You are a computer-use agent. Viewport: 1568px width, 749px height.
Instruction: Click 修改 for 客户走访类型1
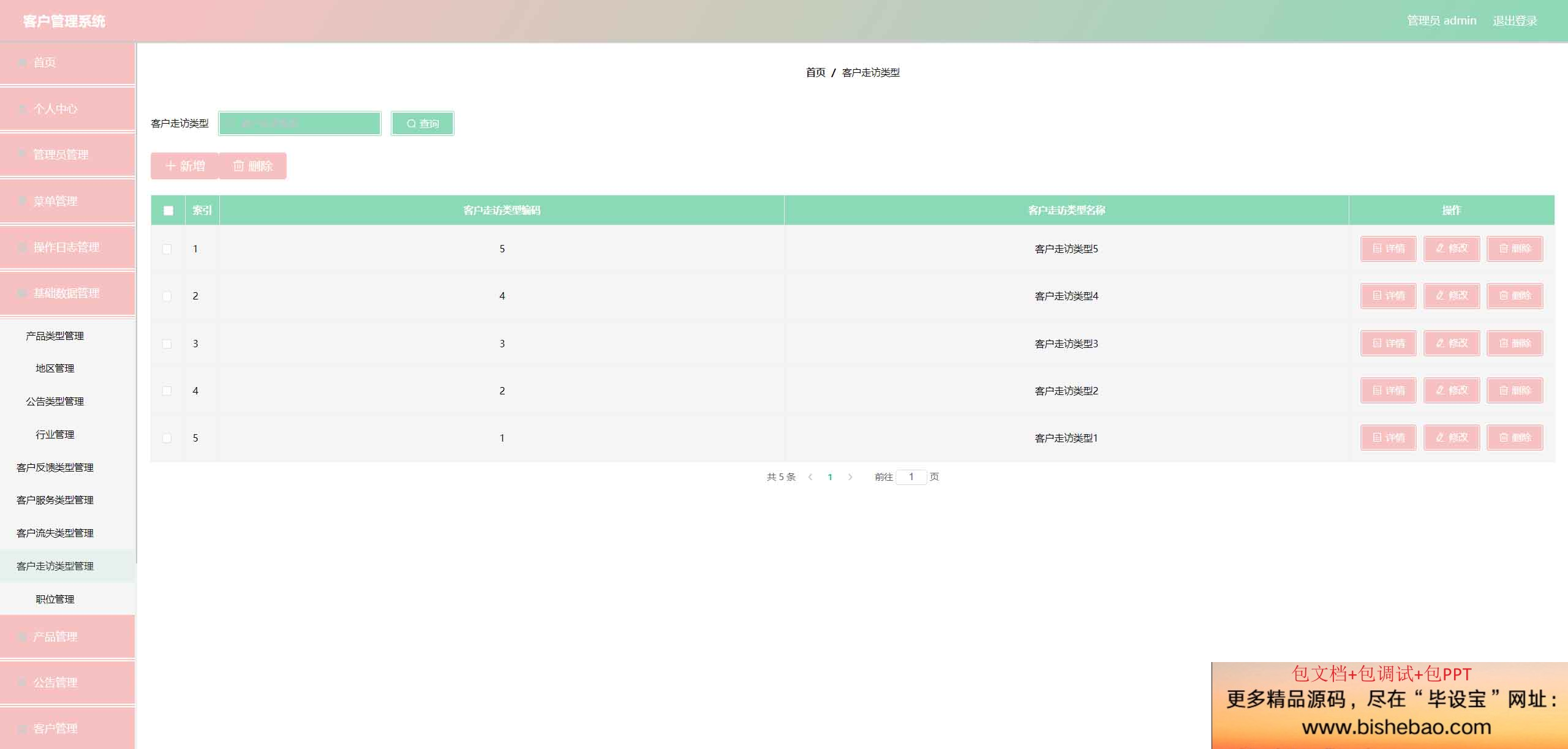pos(1452,437)
